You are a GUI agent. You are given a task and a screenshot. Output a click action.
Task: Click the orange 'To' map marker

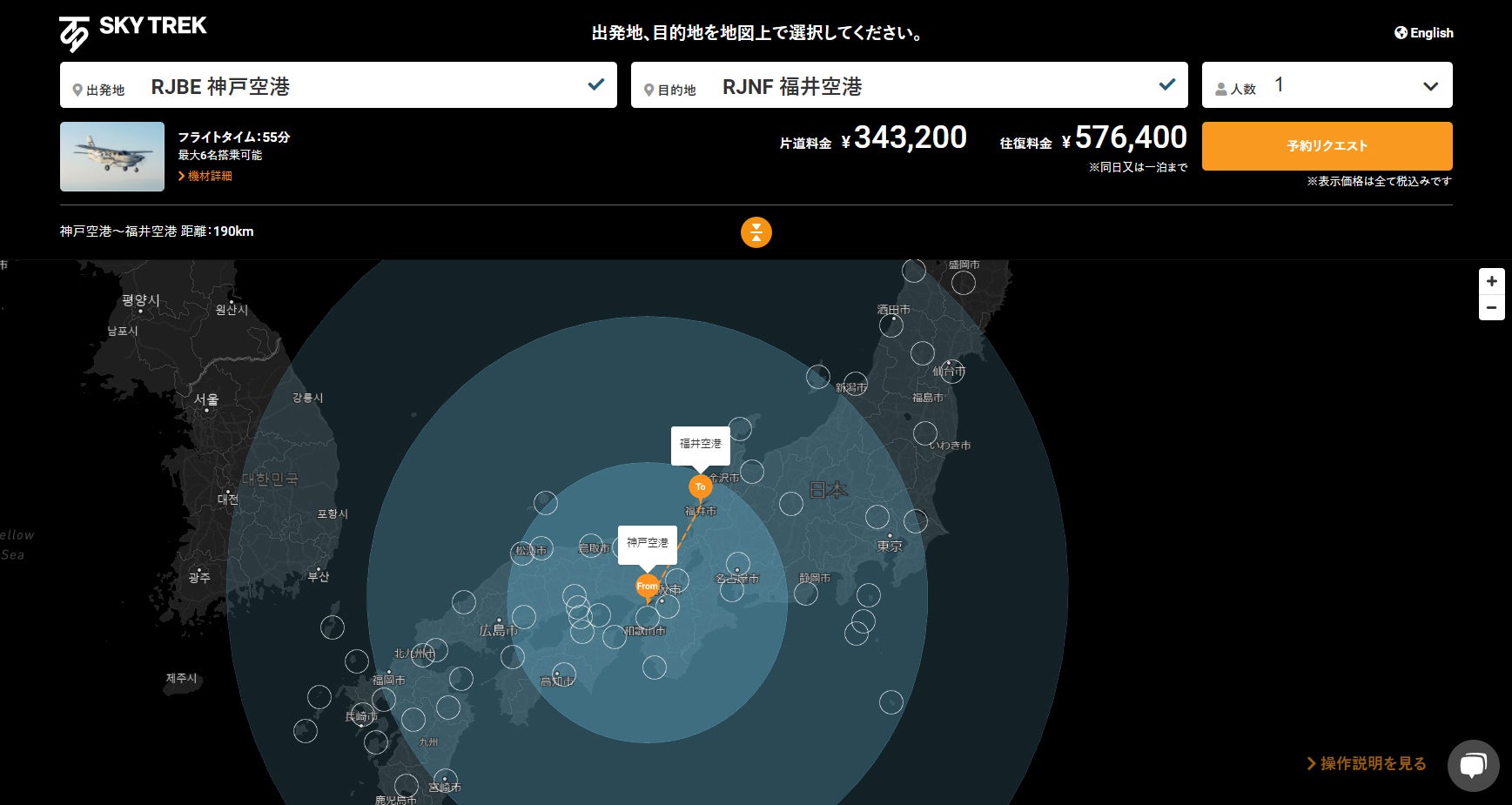click(700, 486)
